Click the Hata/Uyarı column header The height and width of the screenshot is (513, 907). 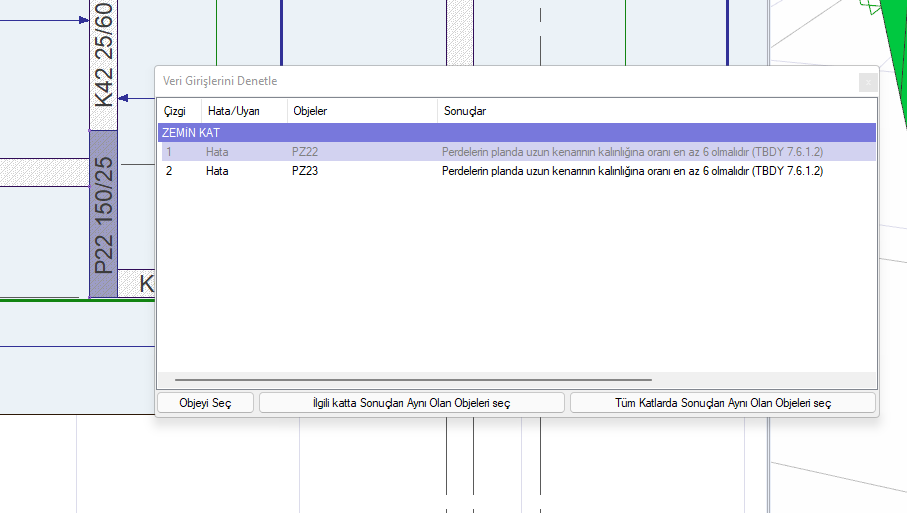[x=232, y=111]
